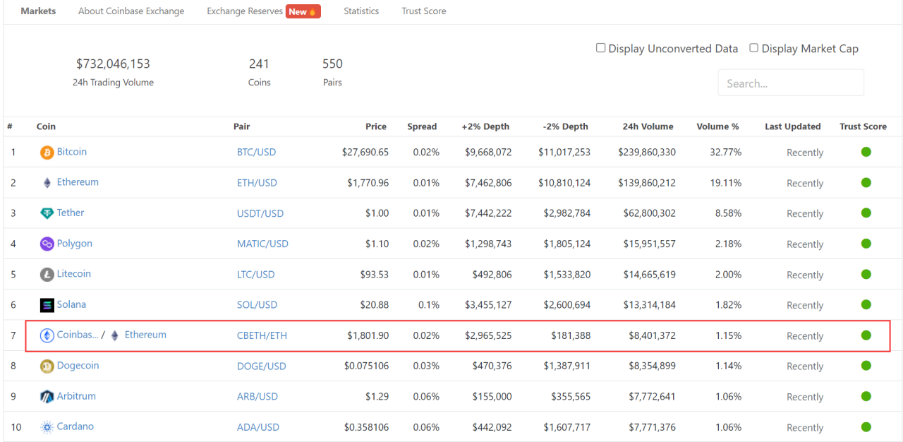Open the Arbitrum coin link
Image resolution: width=903 pixels, height=442 pixels.
pyautogui.click(x=76, y=396)
